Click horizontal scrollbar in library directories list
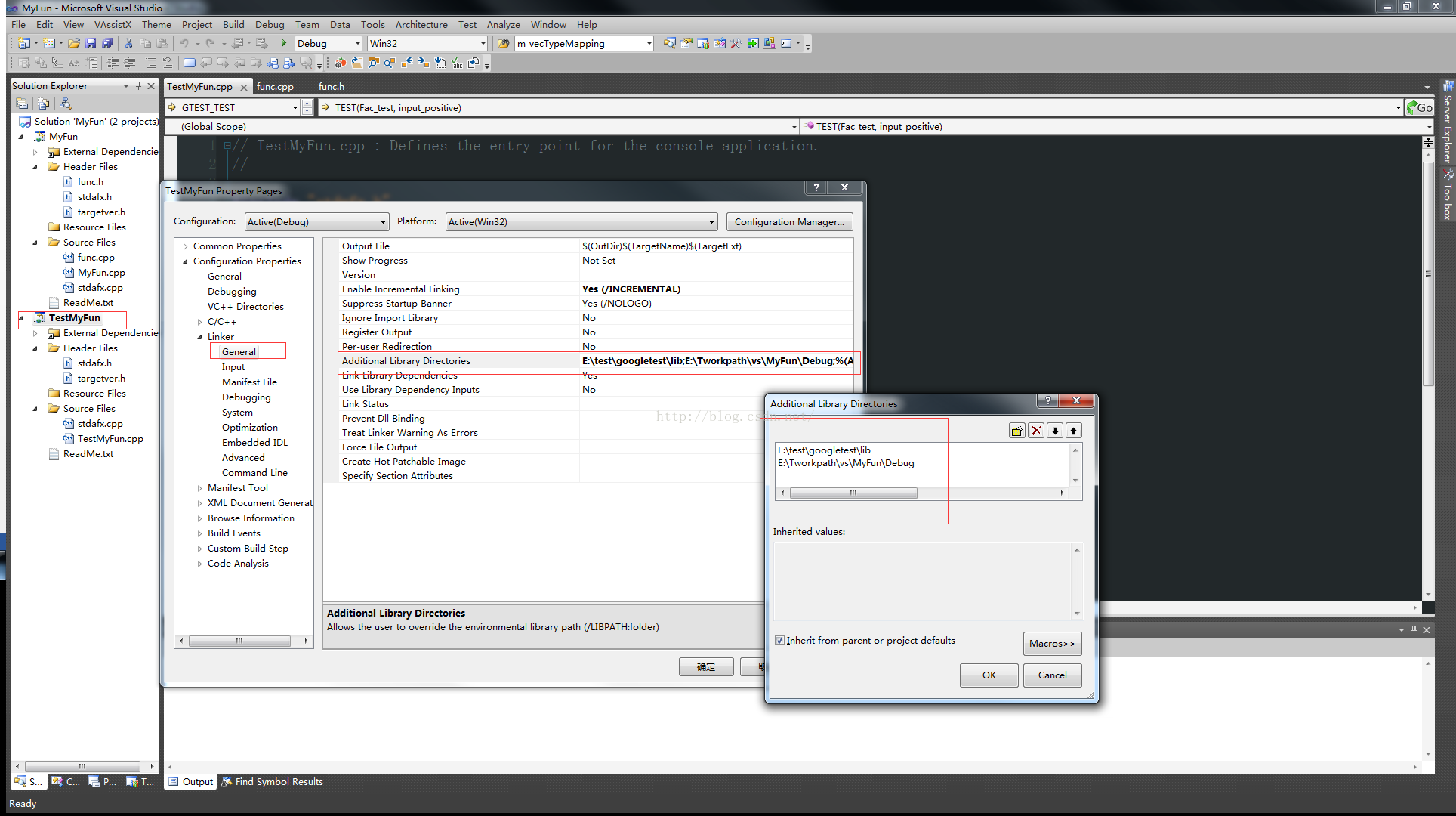The width and height of the screenshot is (1456, 816). 853,493
